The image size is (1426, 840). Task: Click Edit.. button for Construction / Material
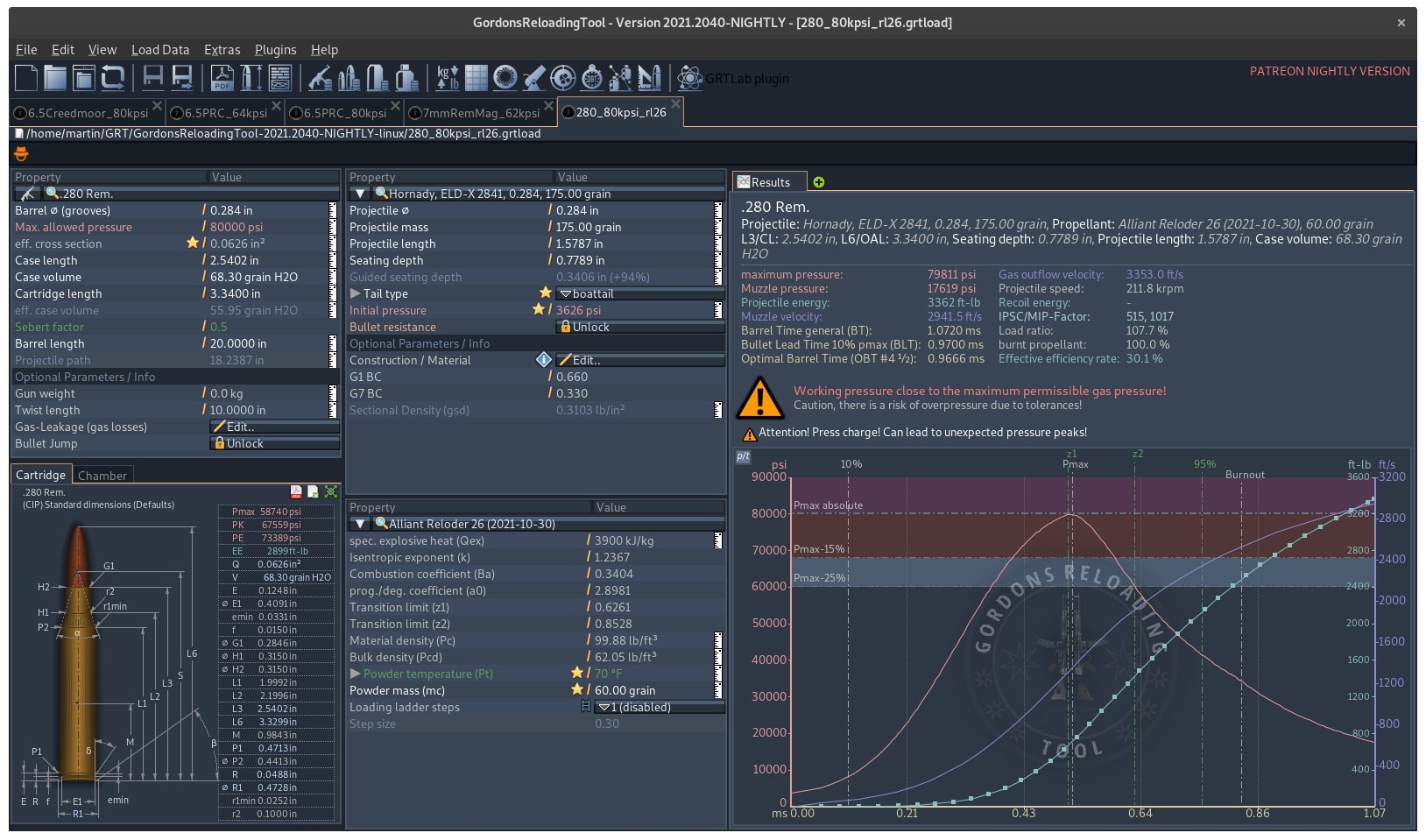click(640, 360)
